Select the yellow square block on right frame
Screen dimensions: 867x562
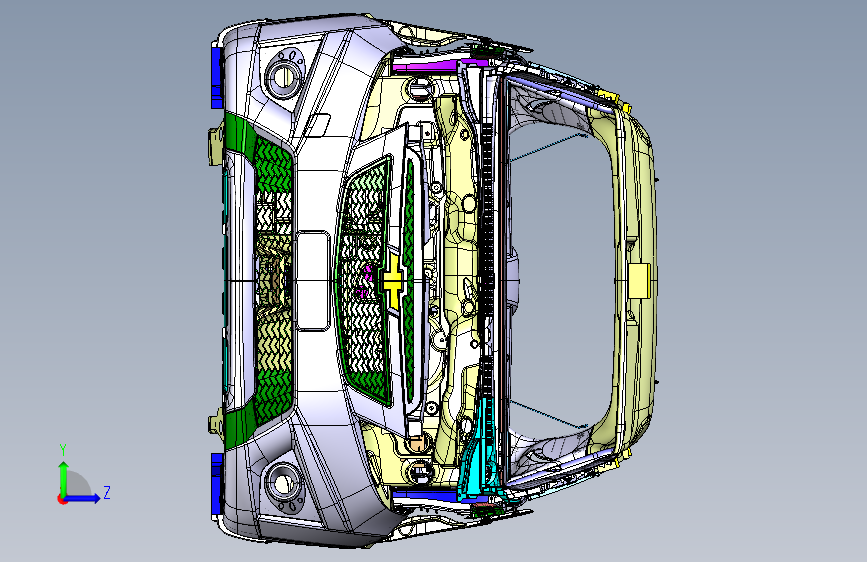tap(639, 280)
